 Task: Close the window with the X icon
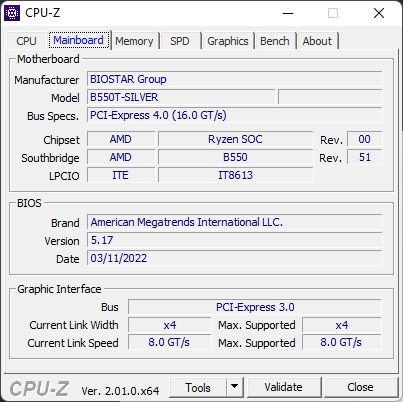379,13
